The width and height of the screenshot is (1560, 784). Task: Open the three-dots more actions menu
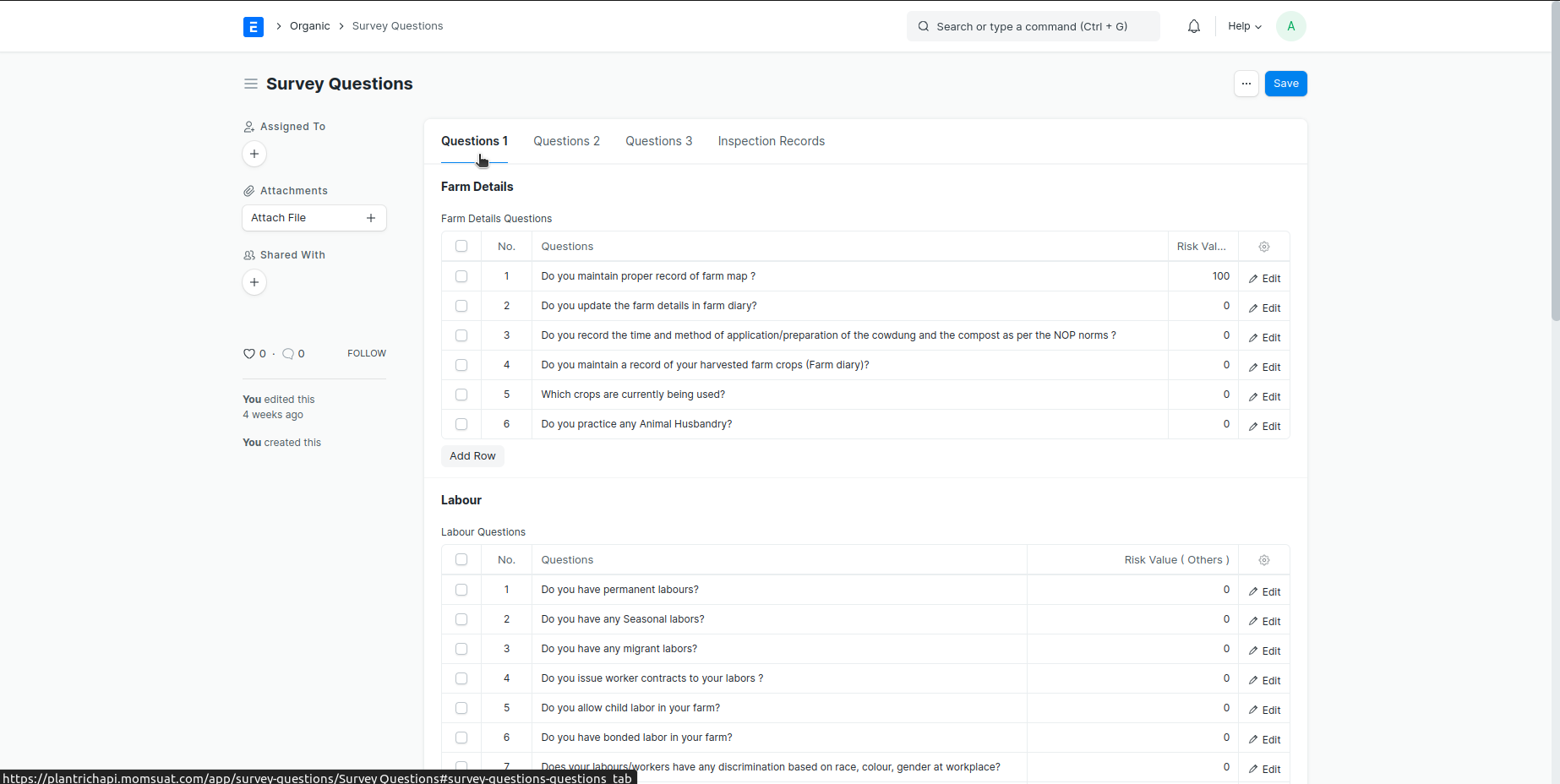tap(1246, 84)
